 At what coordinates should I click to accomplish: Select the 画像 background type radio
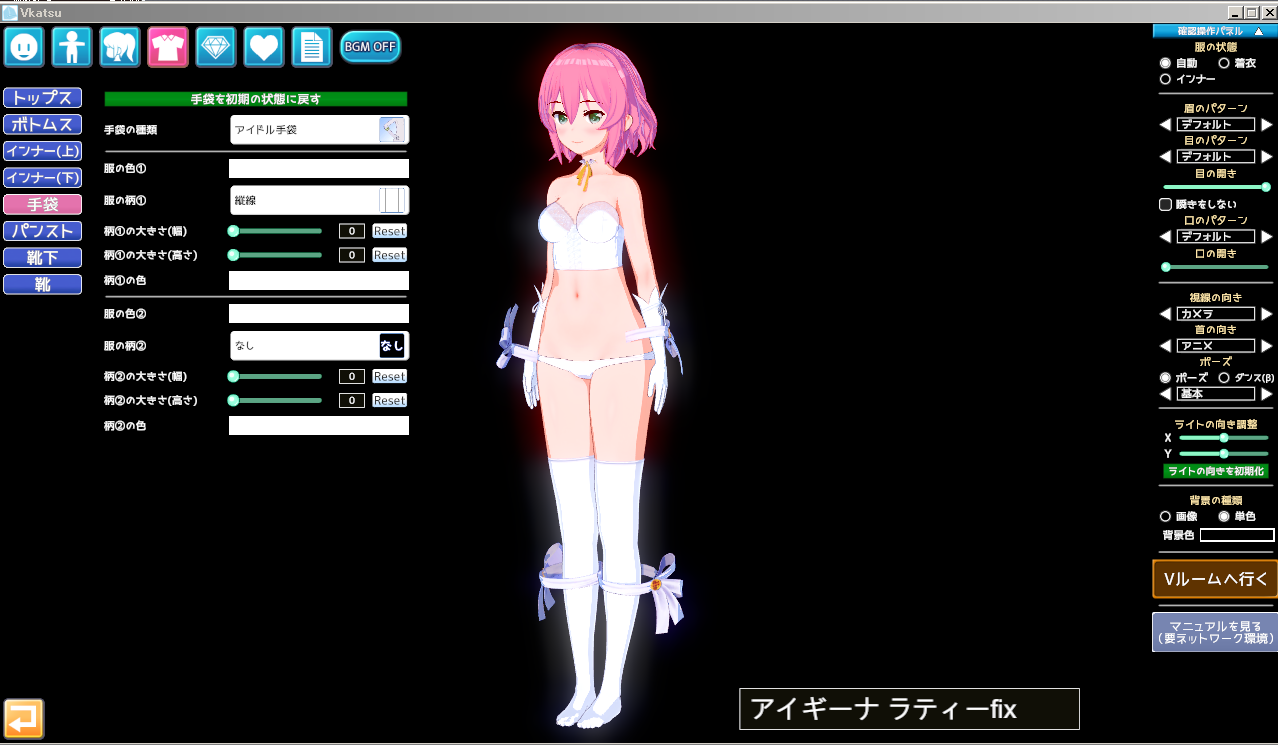coord(1165,517)
